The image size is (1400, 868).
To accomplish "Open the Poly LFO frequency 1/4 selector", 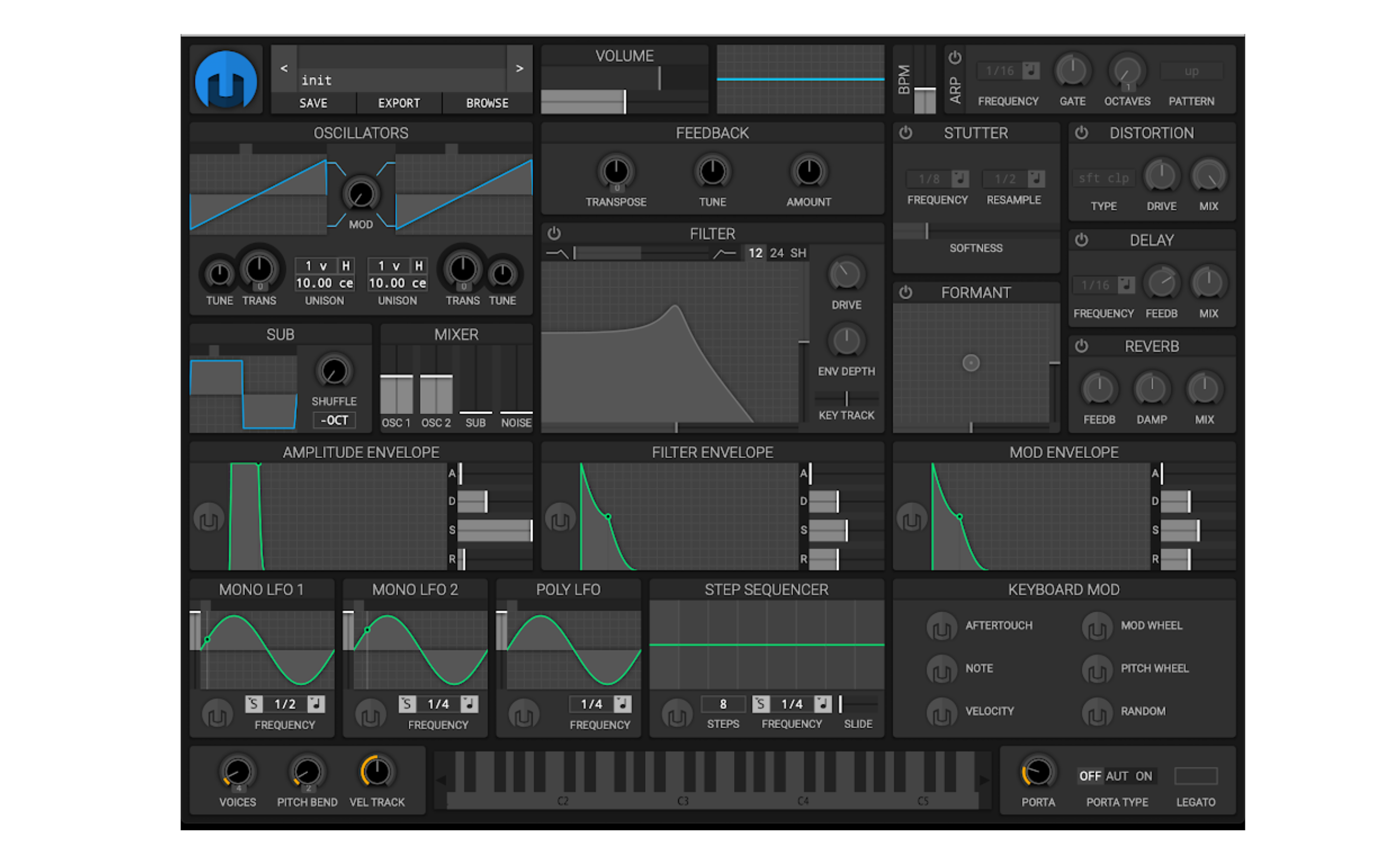I will [591, 704].
